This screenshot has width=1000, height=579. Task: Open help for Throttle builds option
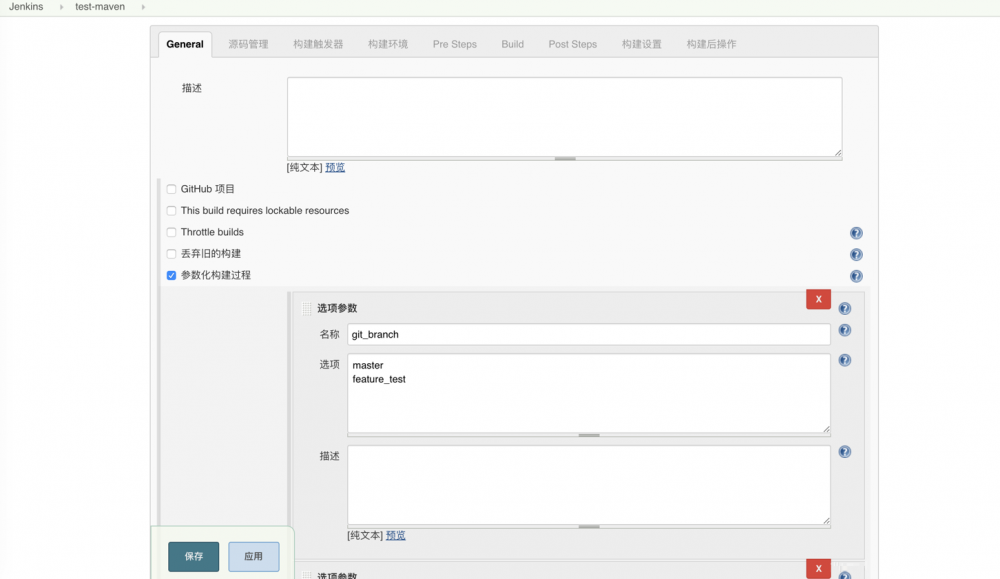click(x=856, y=232)
